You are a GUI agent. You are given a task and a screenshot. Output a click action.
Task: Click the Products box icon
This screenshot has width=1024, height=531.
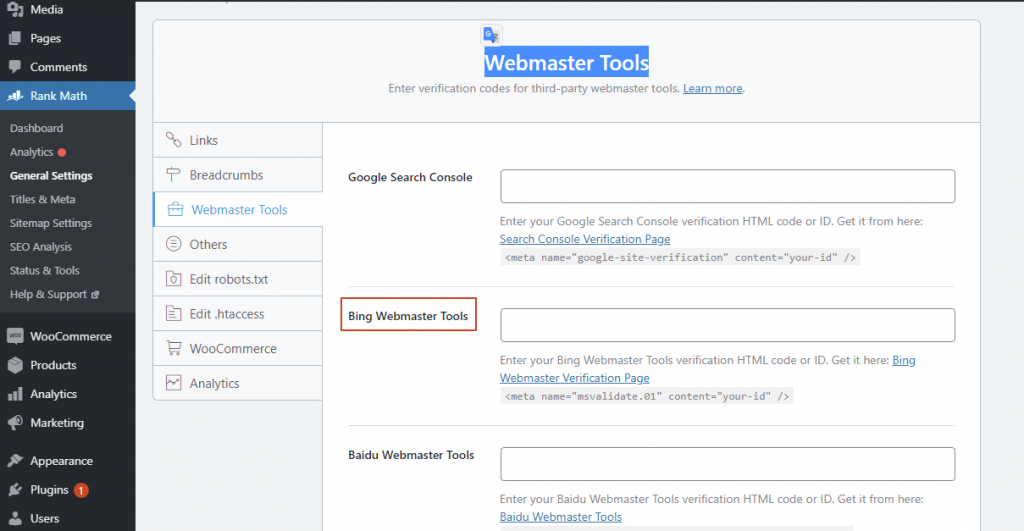click(15, 365)
